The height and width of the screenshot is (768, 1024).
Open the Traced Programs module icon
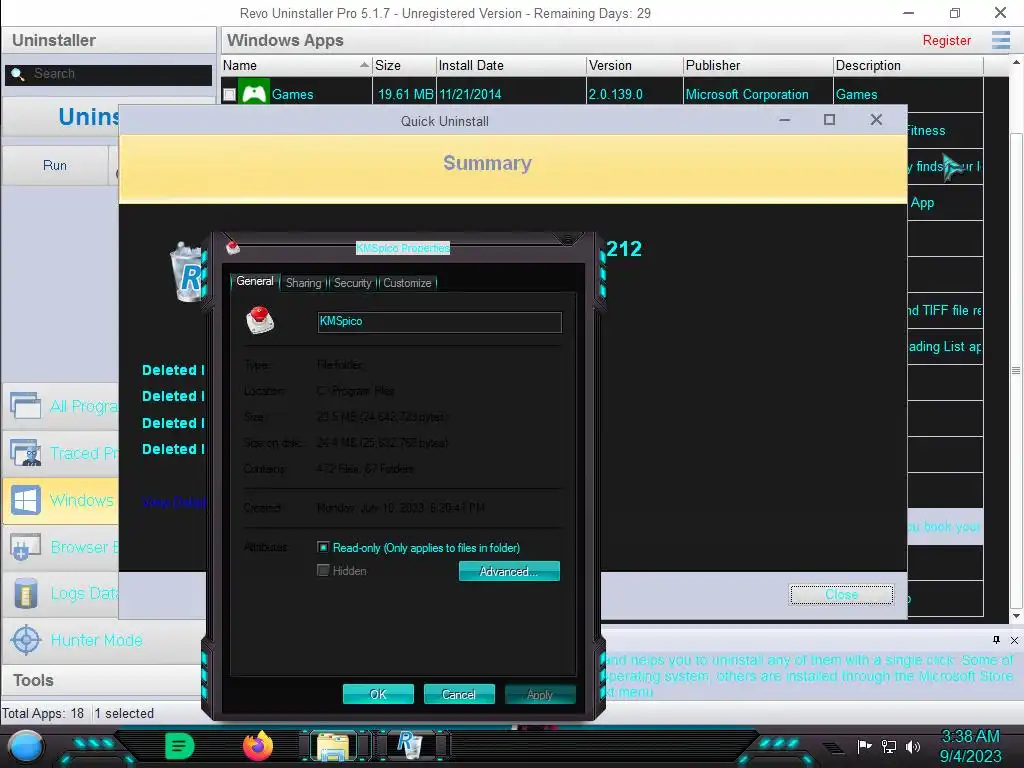point(25,453)
